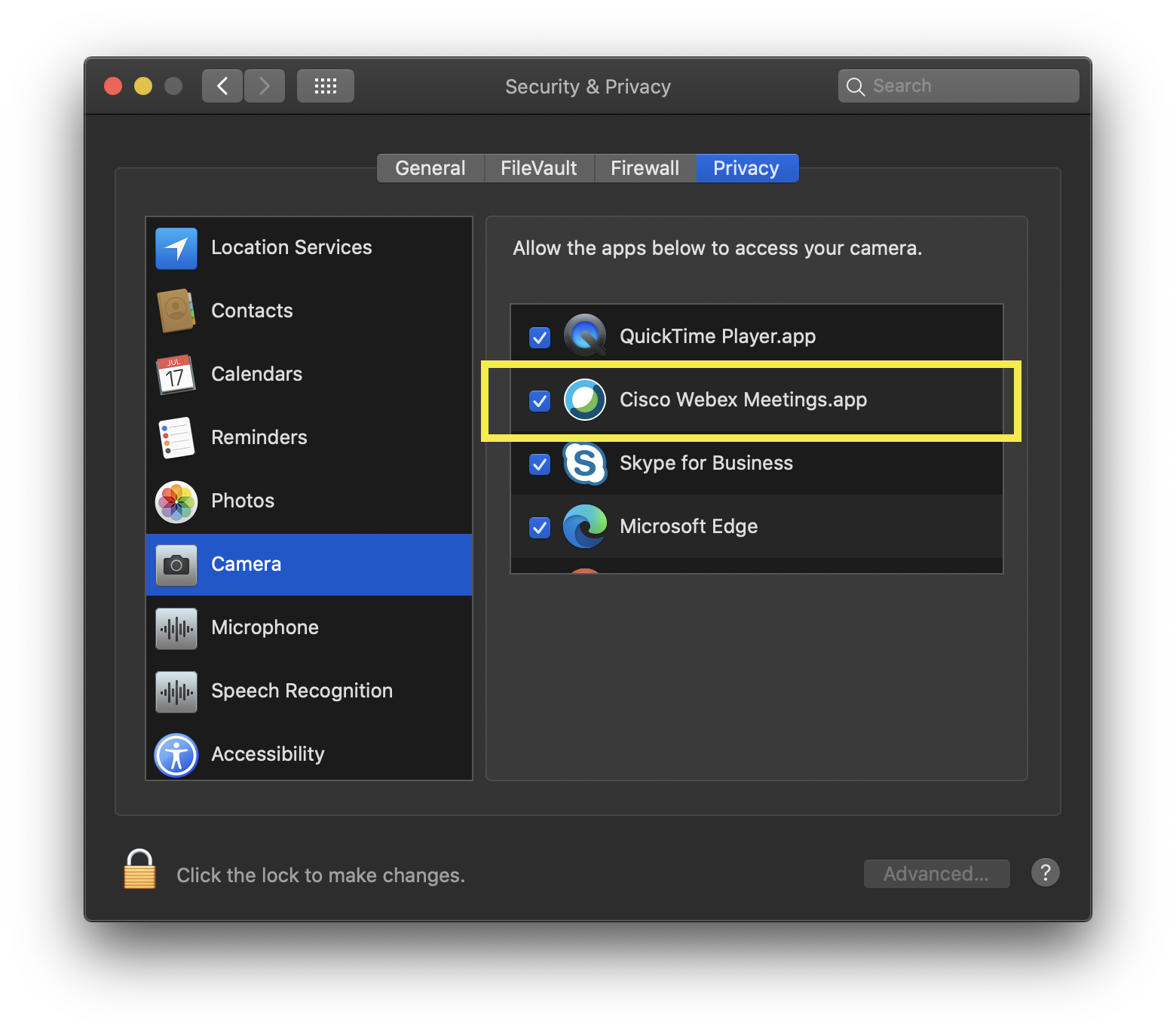
Task: Click the padlock to unlock changes
Action: pos(139,869)
